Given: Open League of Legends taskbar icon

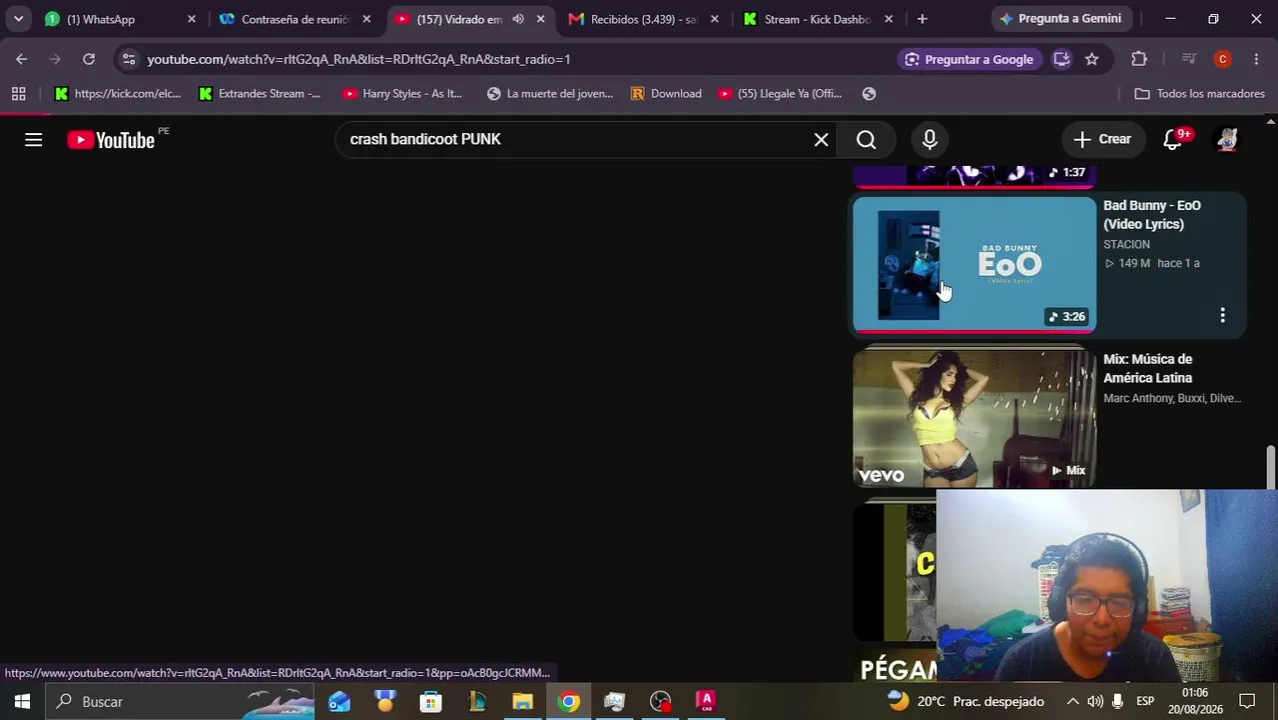Looking at the screenshot, I should [477, 702].
